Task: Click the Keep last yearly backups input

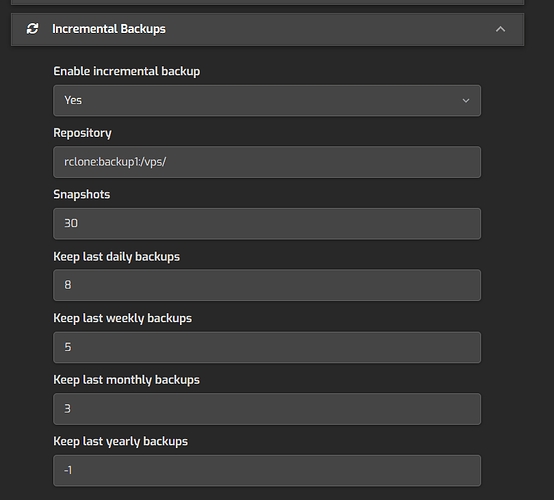Action: 267,470
